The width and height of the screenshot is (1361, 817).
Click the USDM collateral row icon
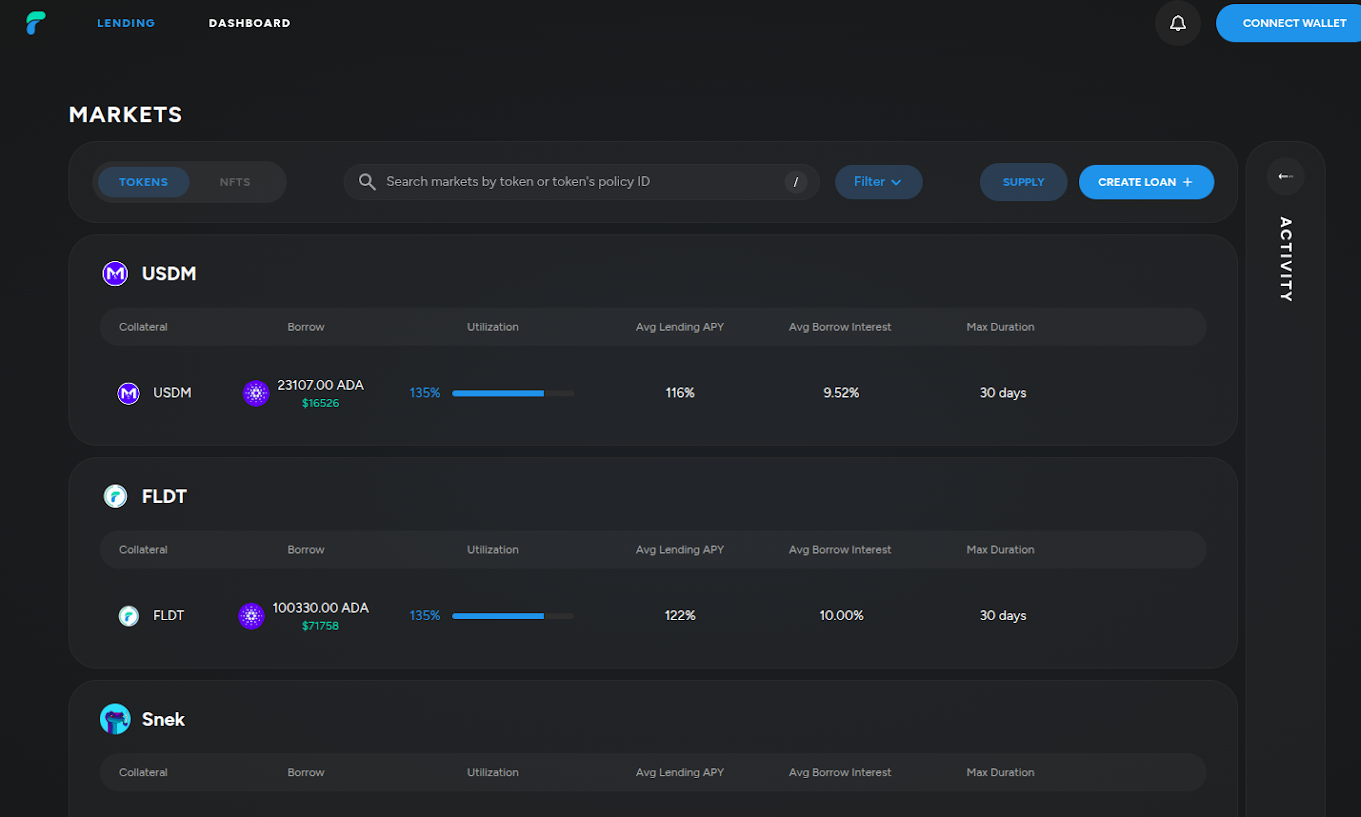(x=128, y=393)
